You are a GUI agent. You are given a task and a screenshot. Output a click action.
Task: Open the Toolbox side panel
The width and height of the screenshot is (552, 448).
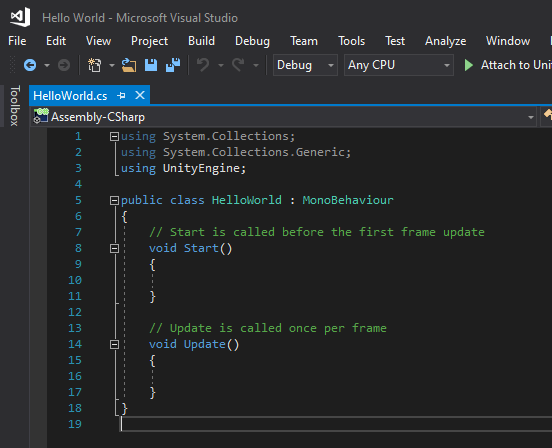[14, 106]
